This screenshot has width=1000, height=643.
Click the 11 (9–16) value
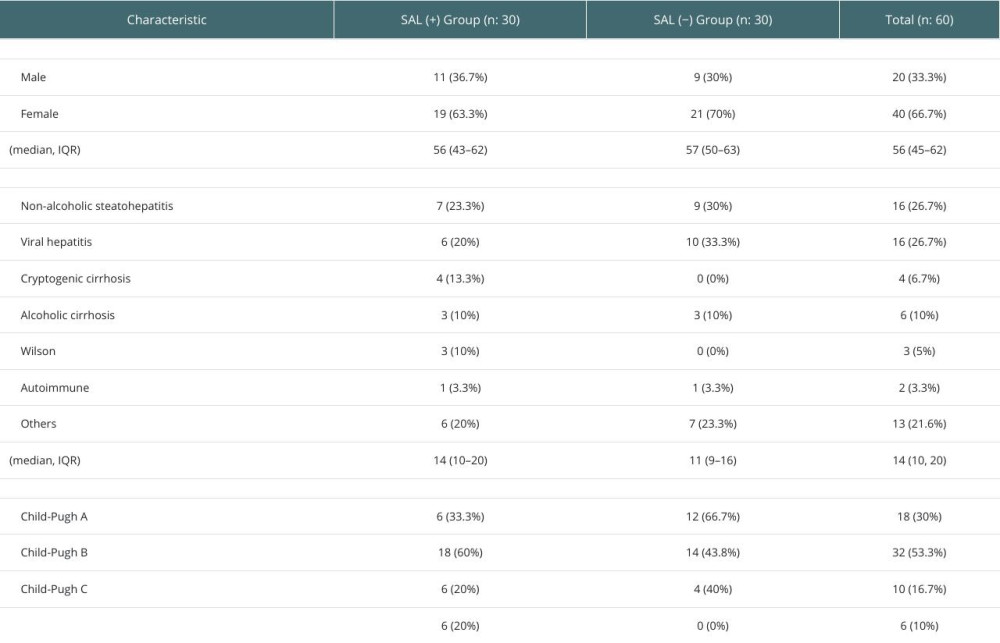click(712, 461)
